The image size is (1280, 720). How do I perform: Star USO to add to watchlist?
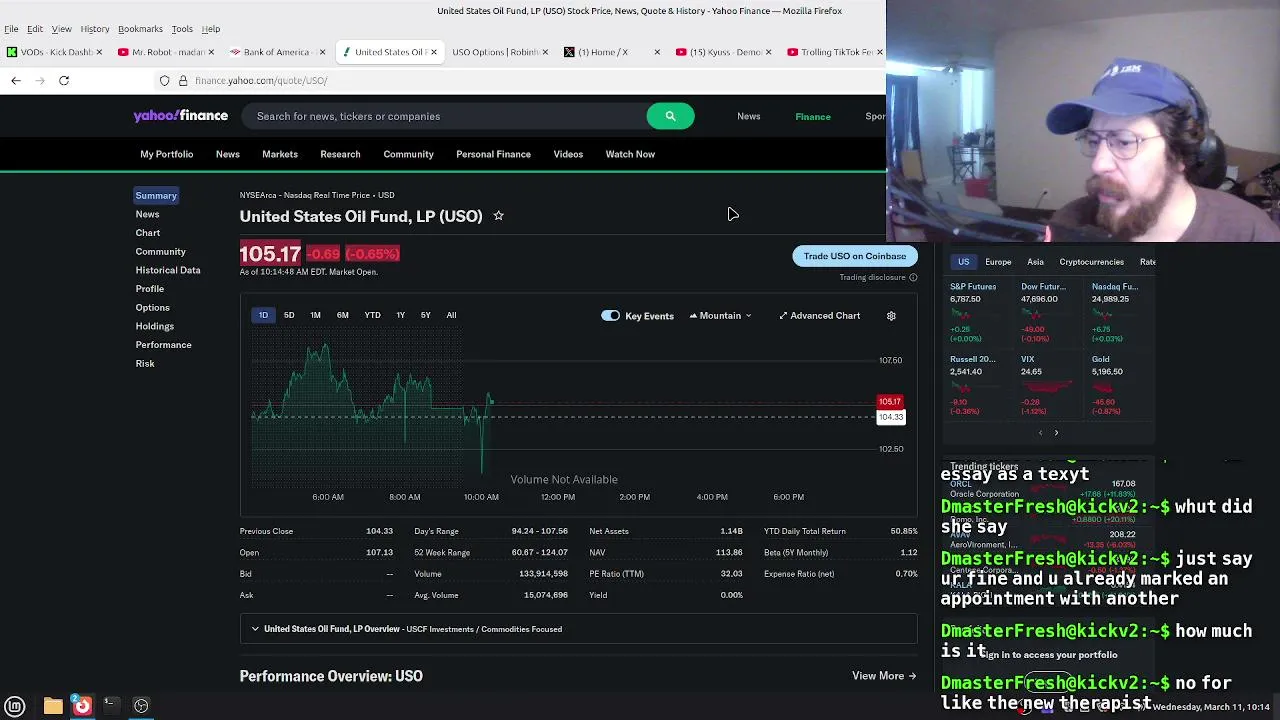tap(498, 216)
